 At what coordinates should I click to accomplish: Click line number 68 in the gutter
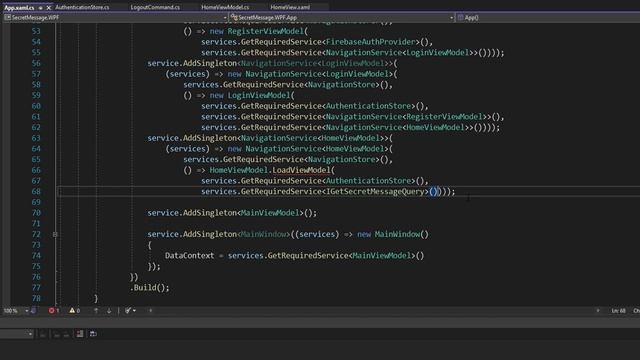pyautogui.click(x=36, y=191)
